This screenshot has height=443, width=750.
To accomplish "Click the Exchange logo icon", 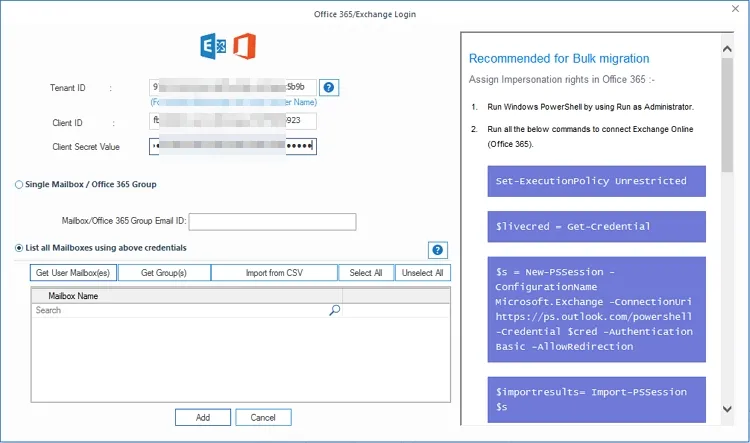I will [x=213, y=46].
